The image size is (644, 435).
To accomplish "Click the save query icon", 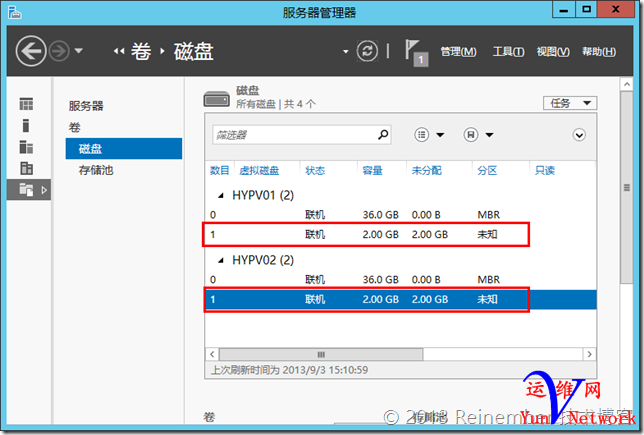I will pyautogui.click(x=471, y=135).
